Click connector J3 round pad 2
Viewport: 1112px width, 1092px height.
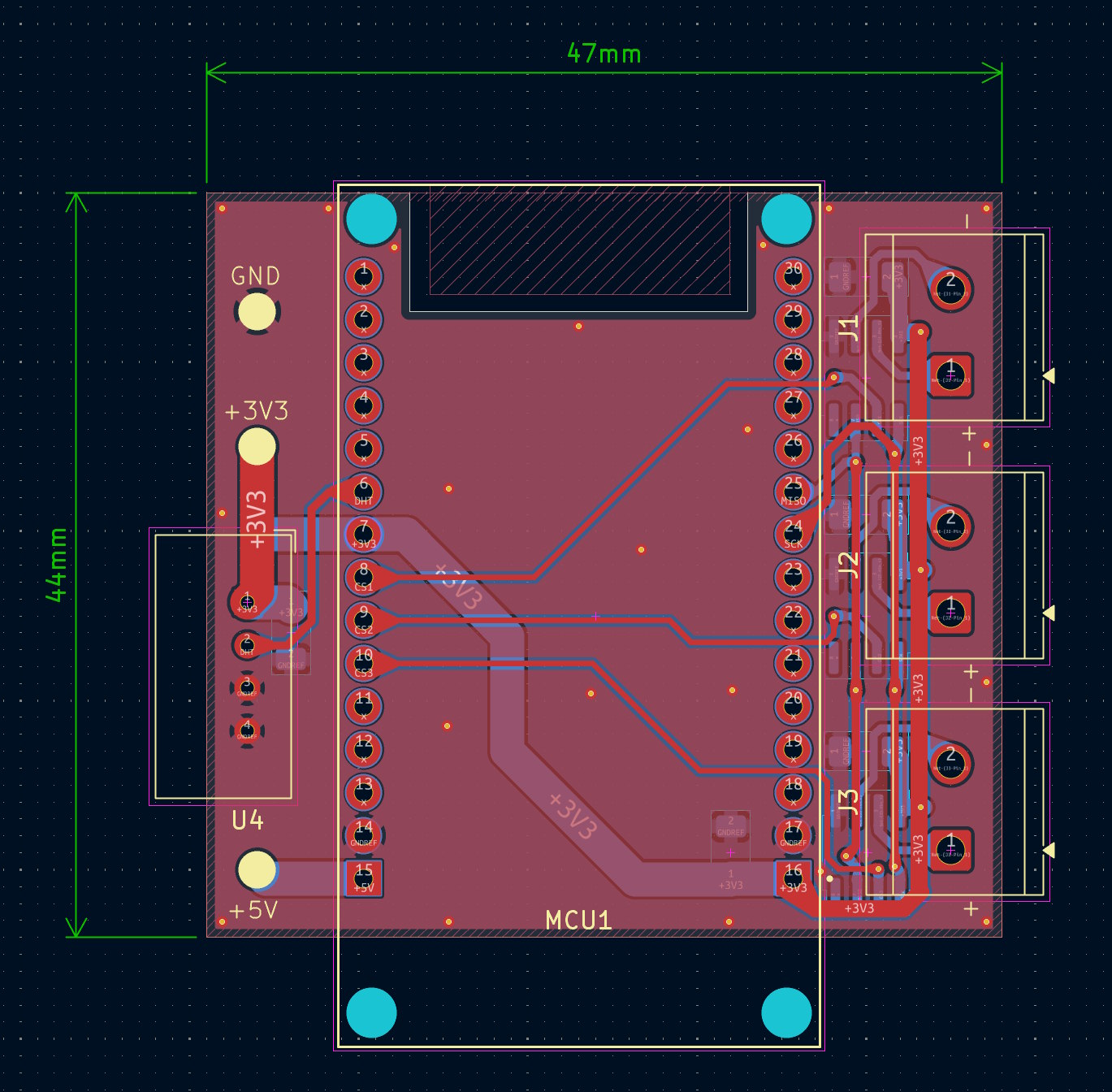(950, 763)
